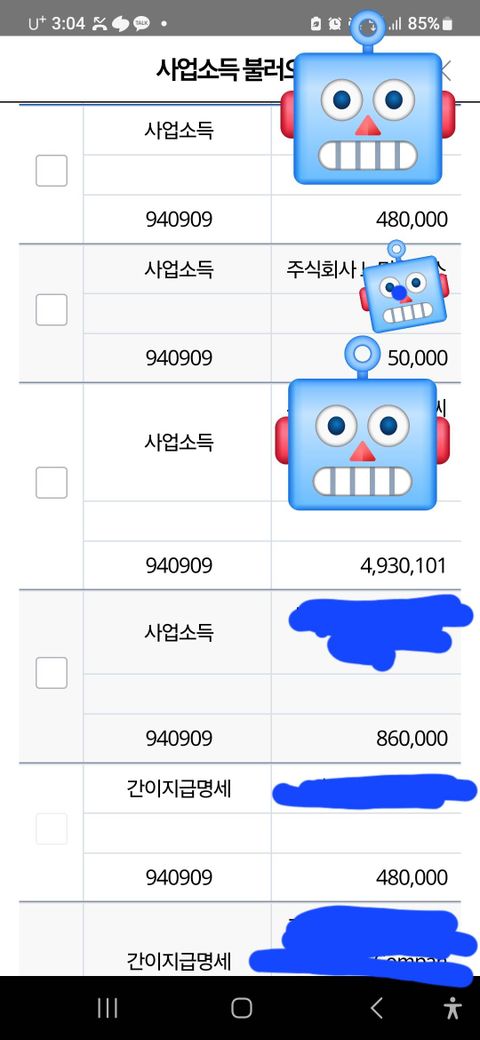Tap the large robot emoji covering the header
The height and width of the screenshot is (1040, 480).
368,98
